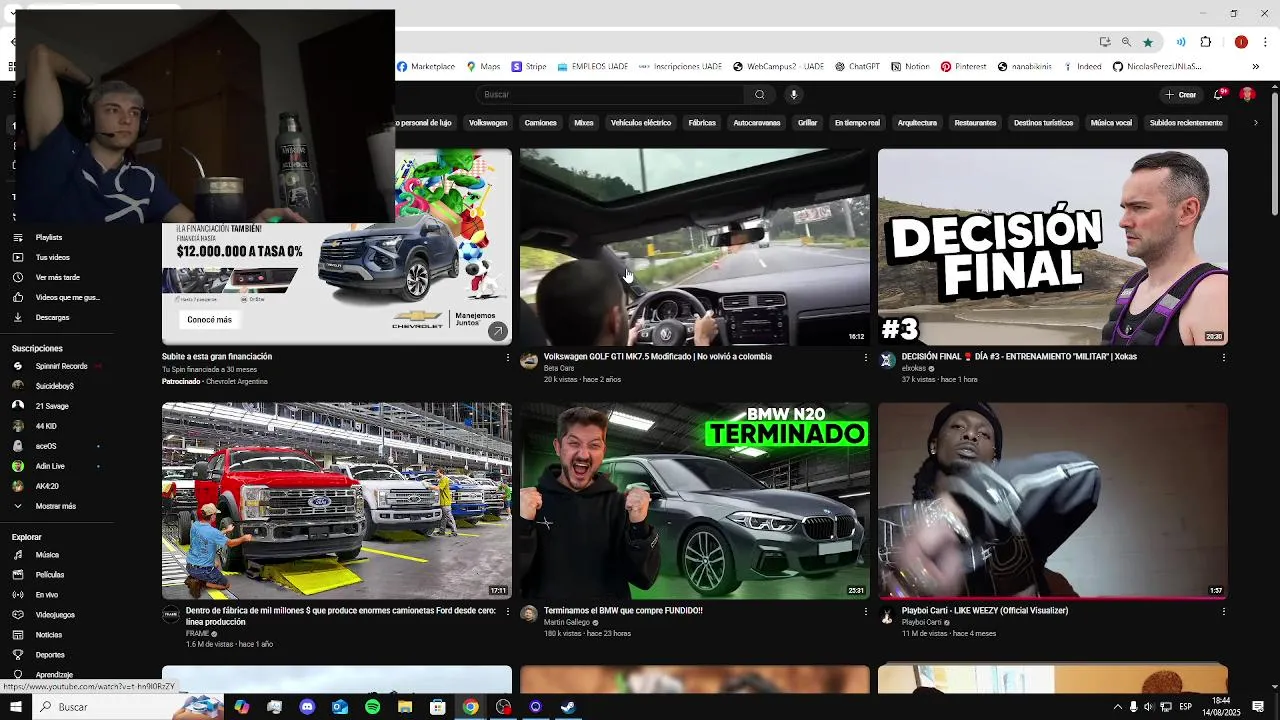
Task: Play BMW N20 TERMINADO video thumbnail
Action: pyautogui.click(x=695, y=501)
